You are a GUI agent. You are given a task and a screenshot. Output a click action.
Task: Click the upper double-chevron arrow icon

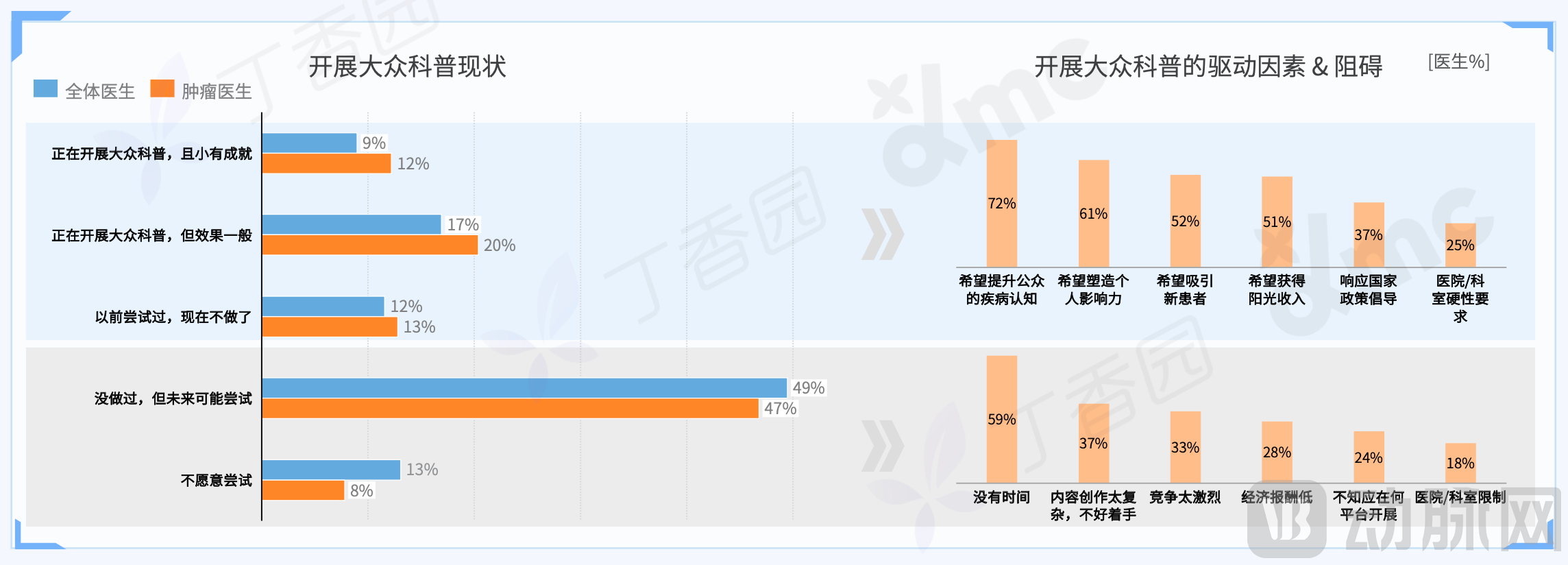tap(883, 235)
